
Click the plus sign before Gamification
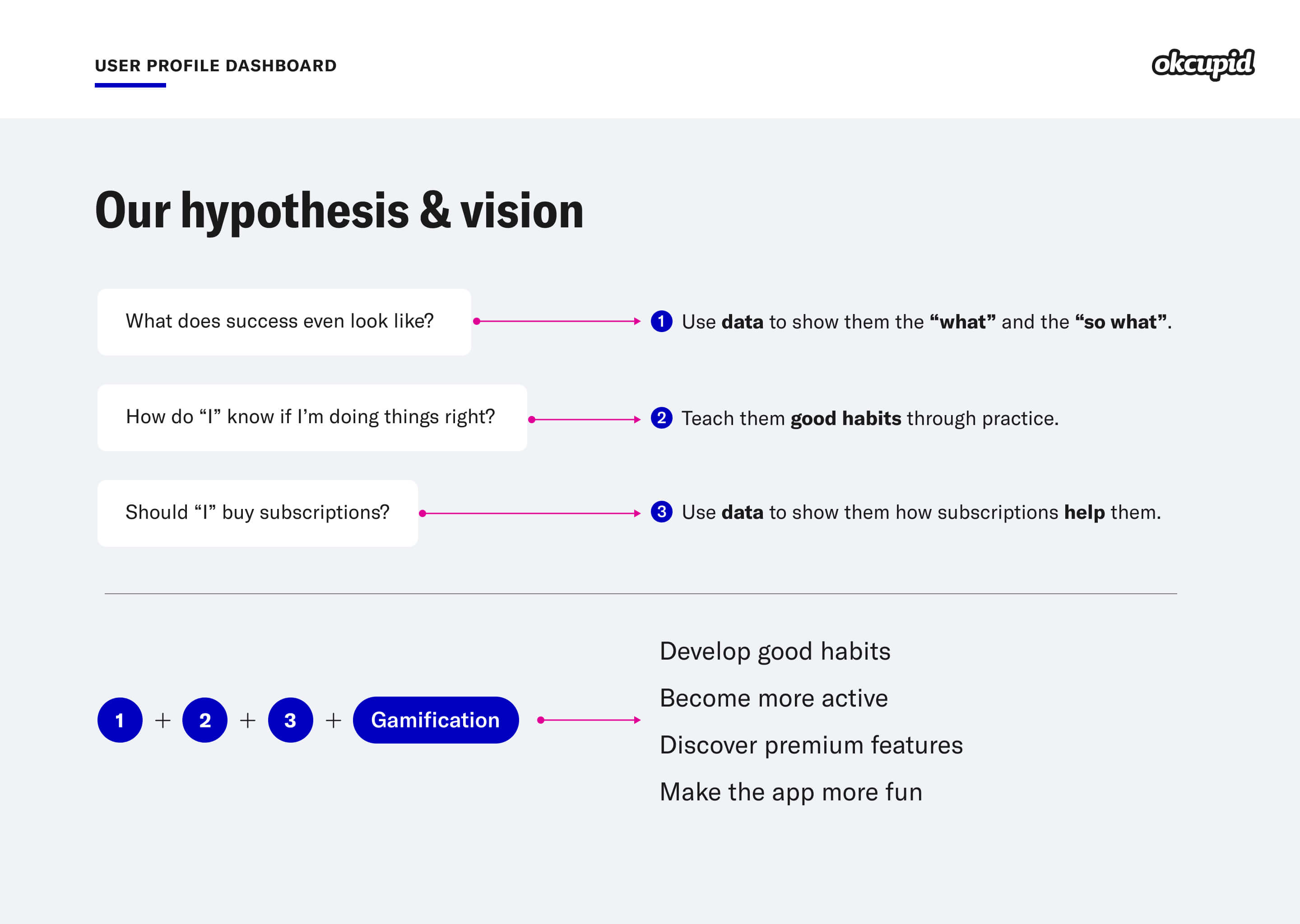pos(334,721)
